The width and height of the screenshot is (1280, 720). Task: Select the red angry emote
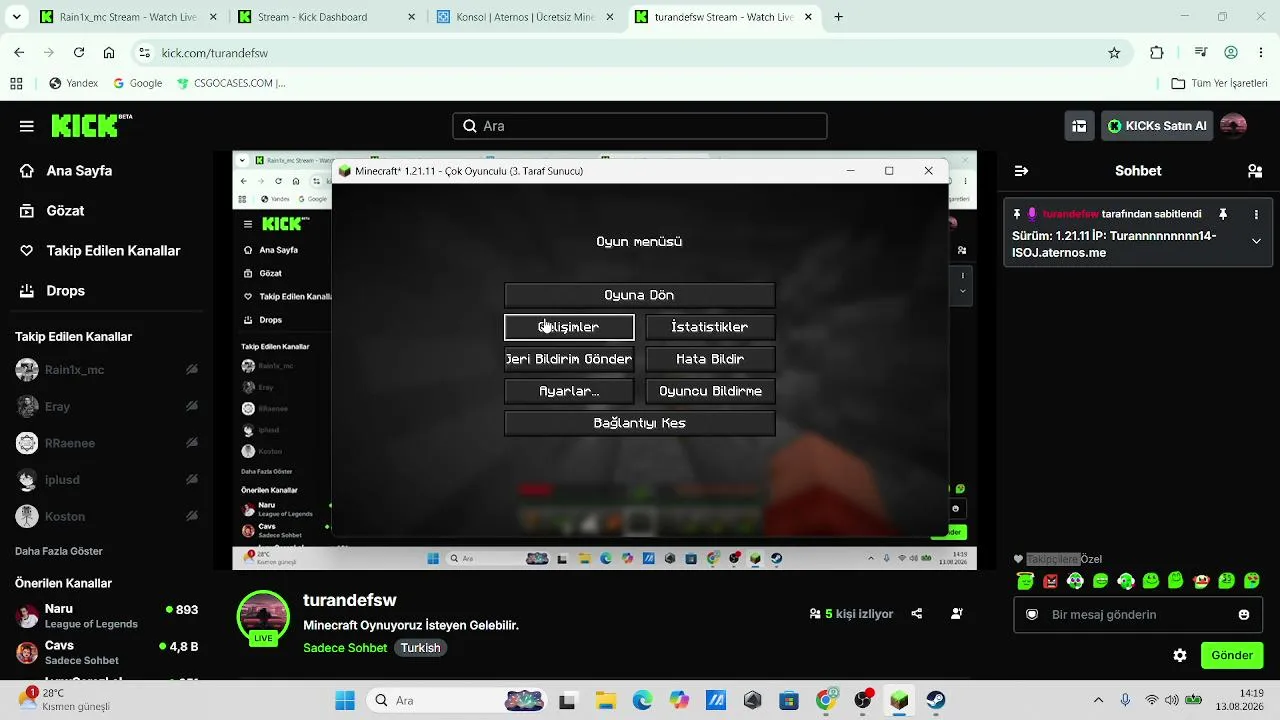pos(1050,581)
